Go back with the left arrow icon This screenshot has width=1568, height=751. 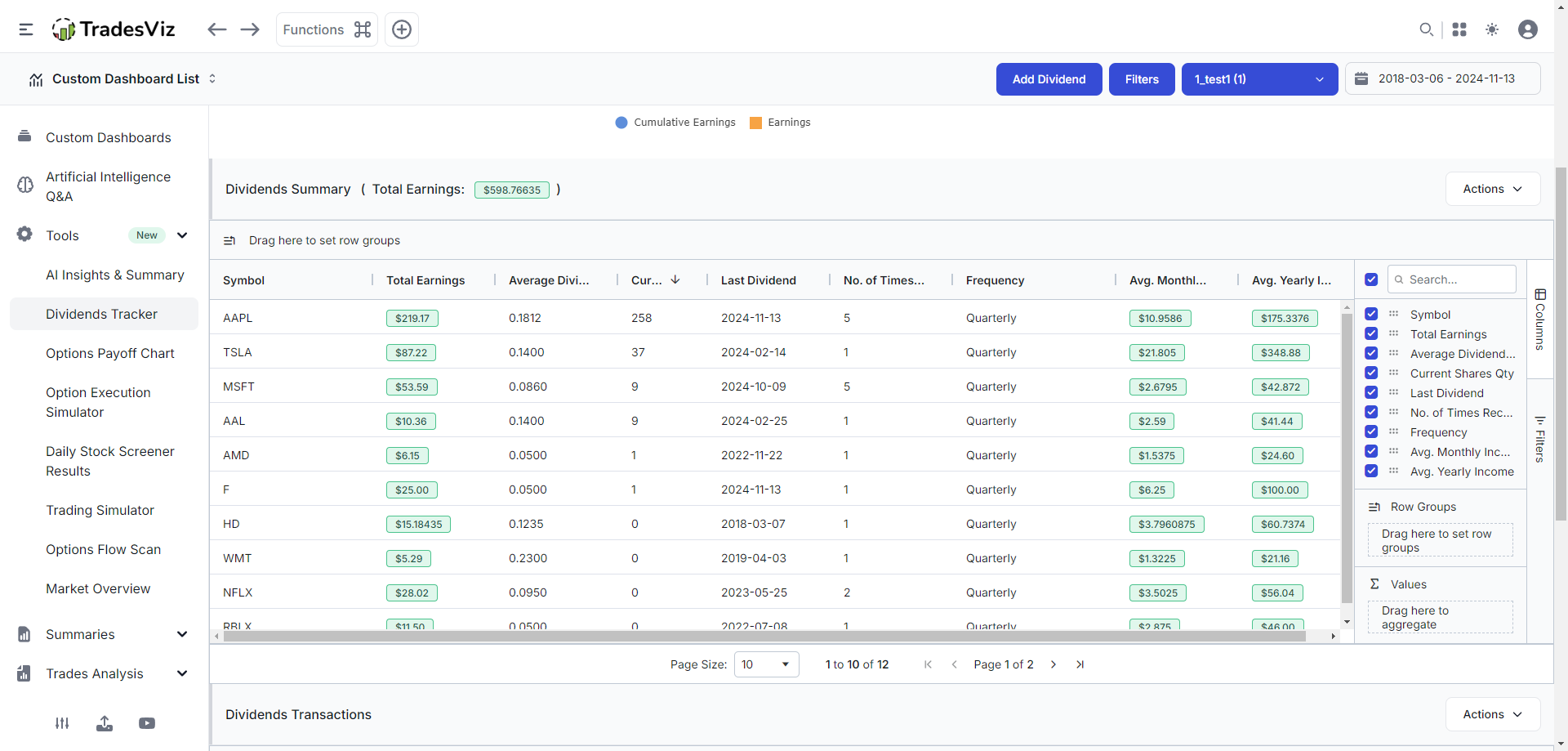click(x=216, y=29)
